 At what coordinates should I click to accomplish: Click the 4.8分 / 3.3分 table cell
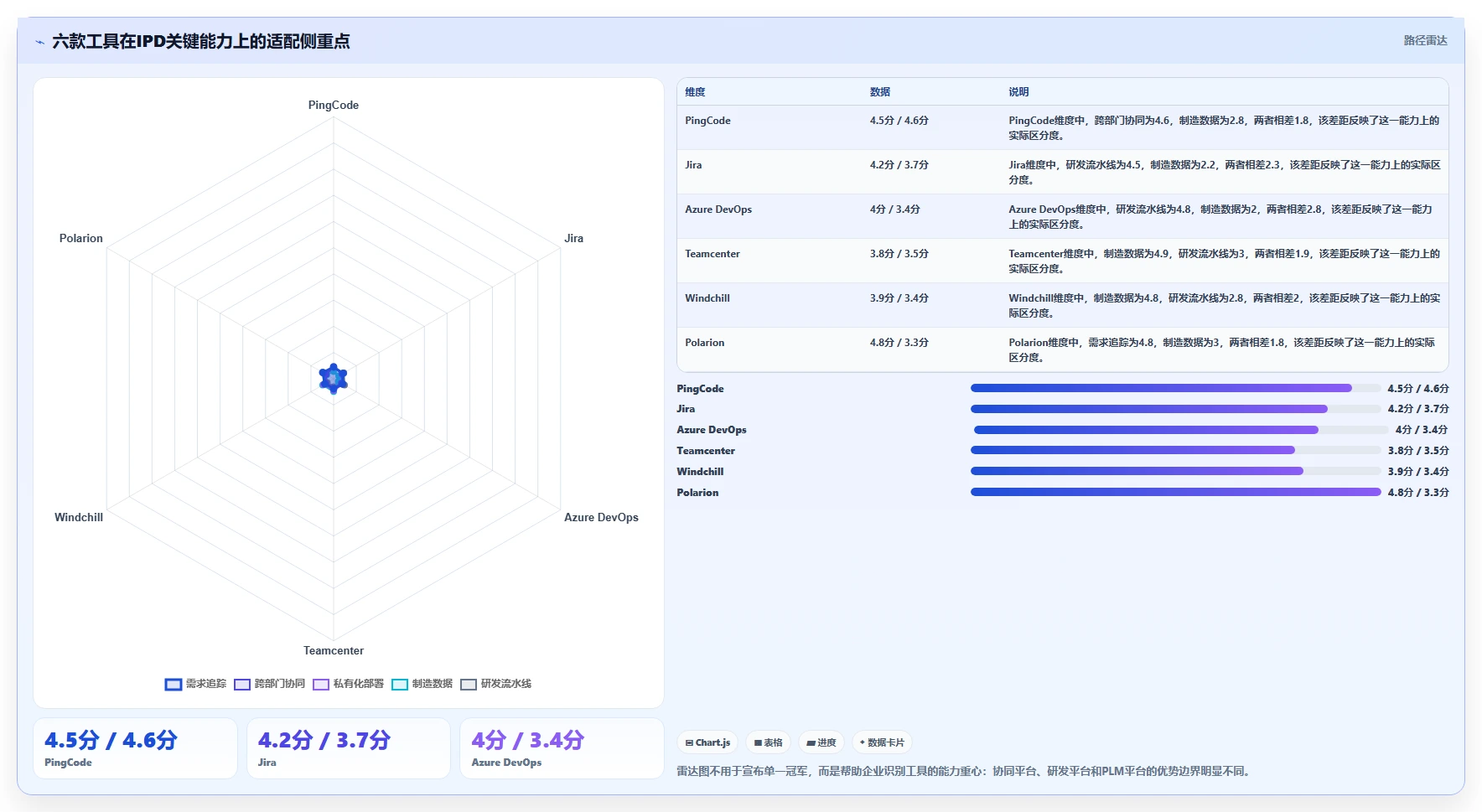[899, 343]
